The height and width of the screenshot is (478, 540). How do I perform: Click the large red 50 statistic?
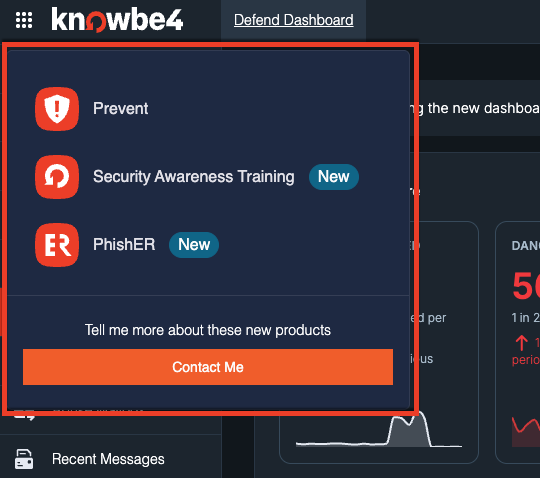point(526,285)
